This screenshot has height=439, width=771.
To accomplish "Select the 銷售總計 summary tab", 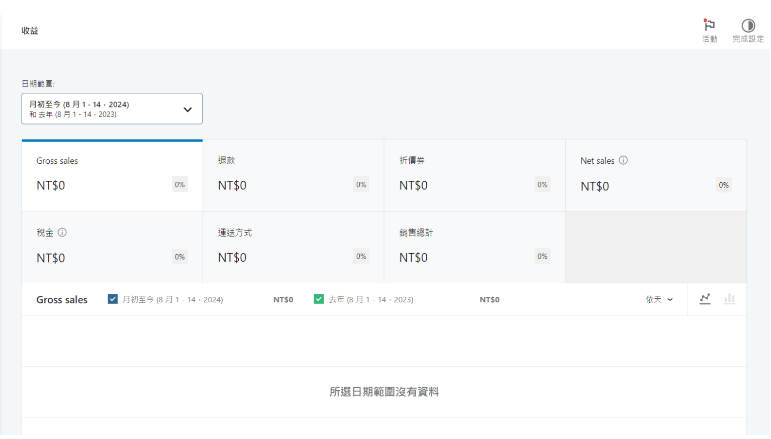I will coord(474,247).
